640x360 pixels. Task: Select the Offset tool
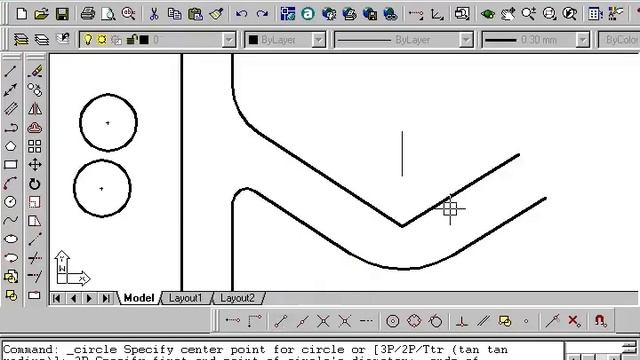(x=35, y=127)
